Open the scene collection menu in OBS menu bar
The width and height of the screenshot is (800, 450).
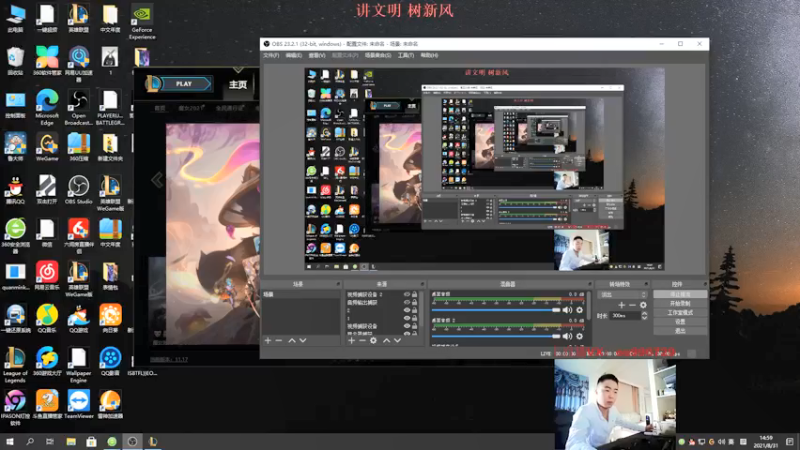point(378,55)
